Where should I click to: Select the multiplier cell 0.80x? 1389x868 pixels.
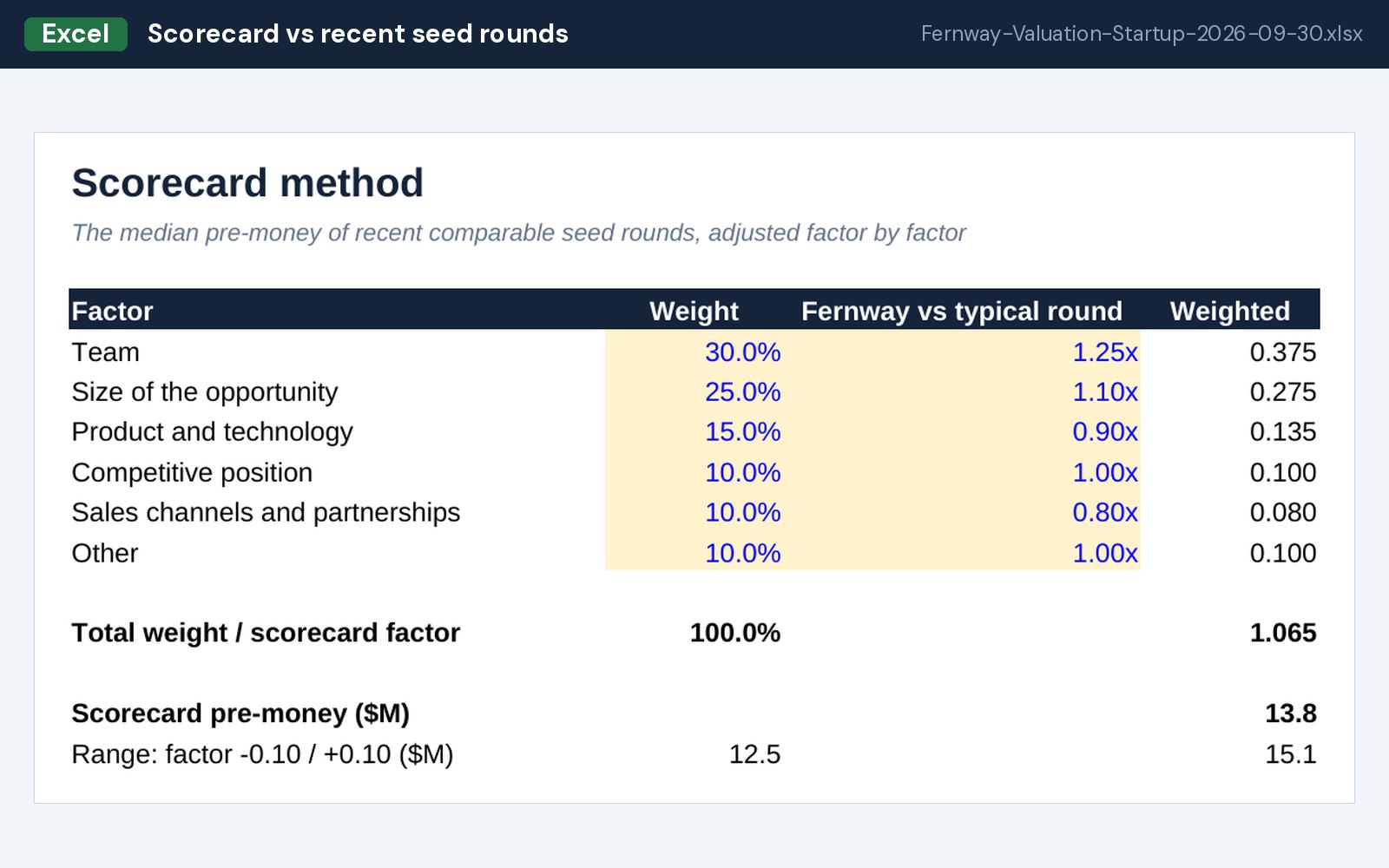1104,512
